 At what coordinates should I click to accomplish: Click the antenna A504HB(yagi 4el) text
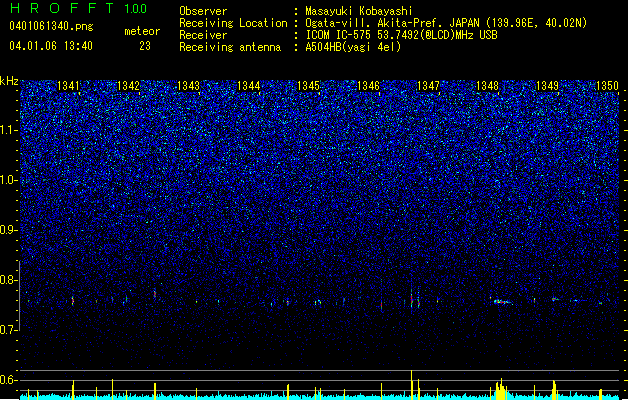[x=353, y=47]
